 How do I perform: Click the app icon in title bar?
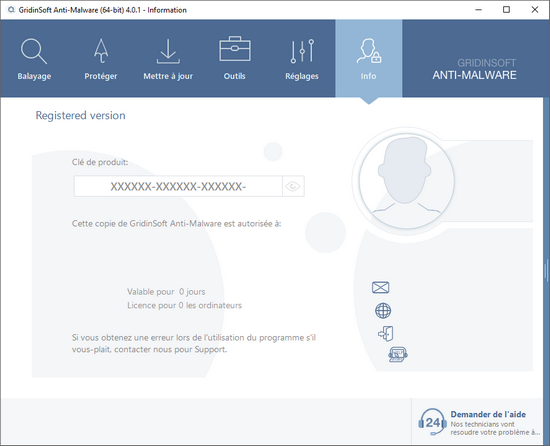click(x=11, y=10)
